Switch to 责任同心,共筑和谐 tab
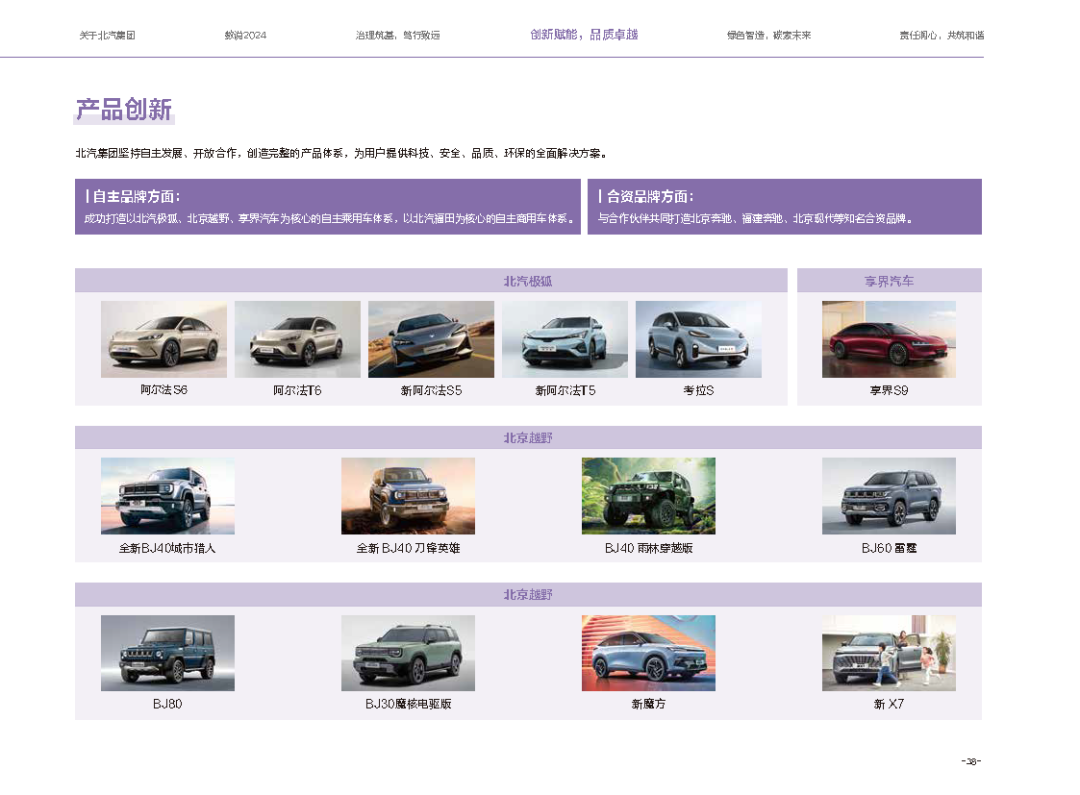 942,35
